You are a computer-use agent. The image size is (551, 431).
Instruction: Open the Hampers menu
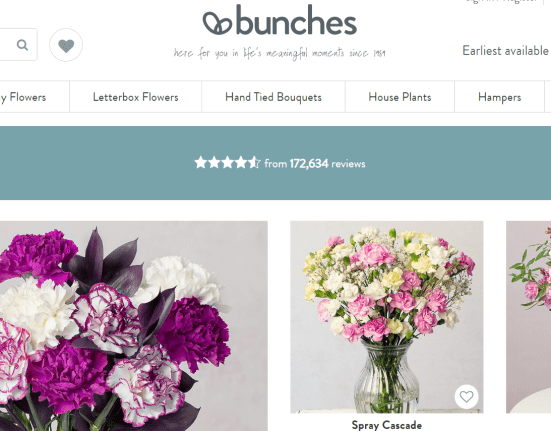[x=499, y=97]
